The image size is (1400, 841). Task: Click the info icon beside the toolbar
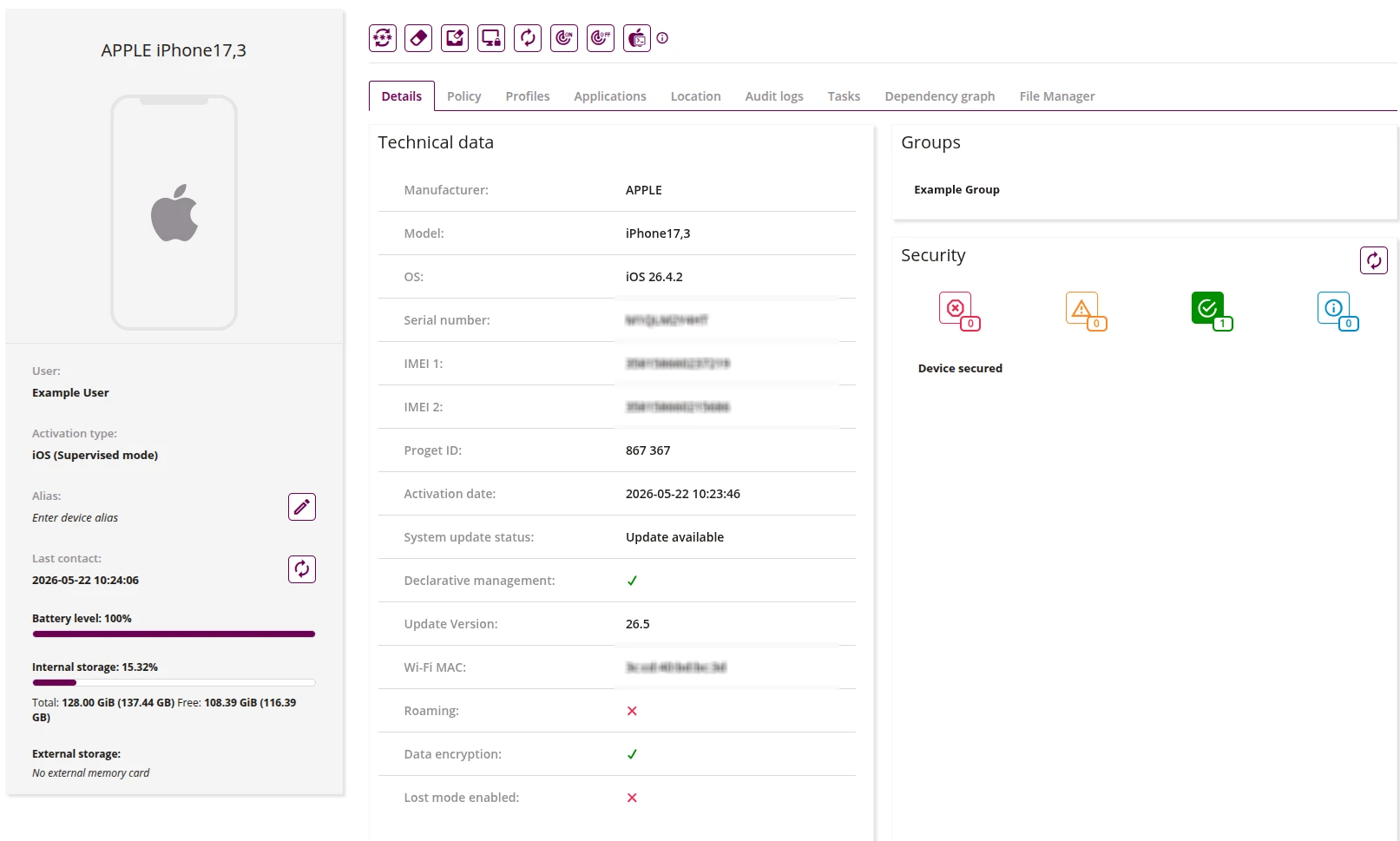pyautogui.click(x=662, y=38)
